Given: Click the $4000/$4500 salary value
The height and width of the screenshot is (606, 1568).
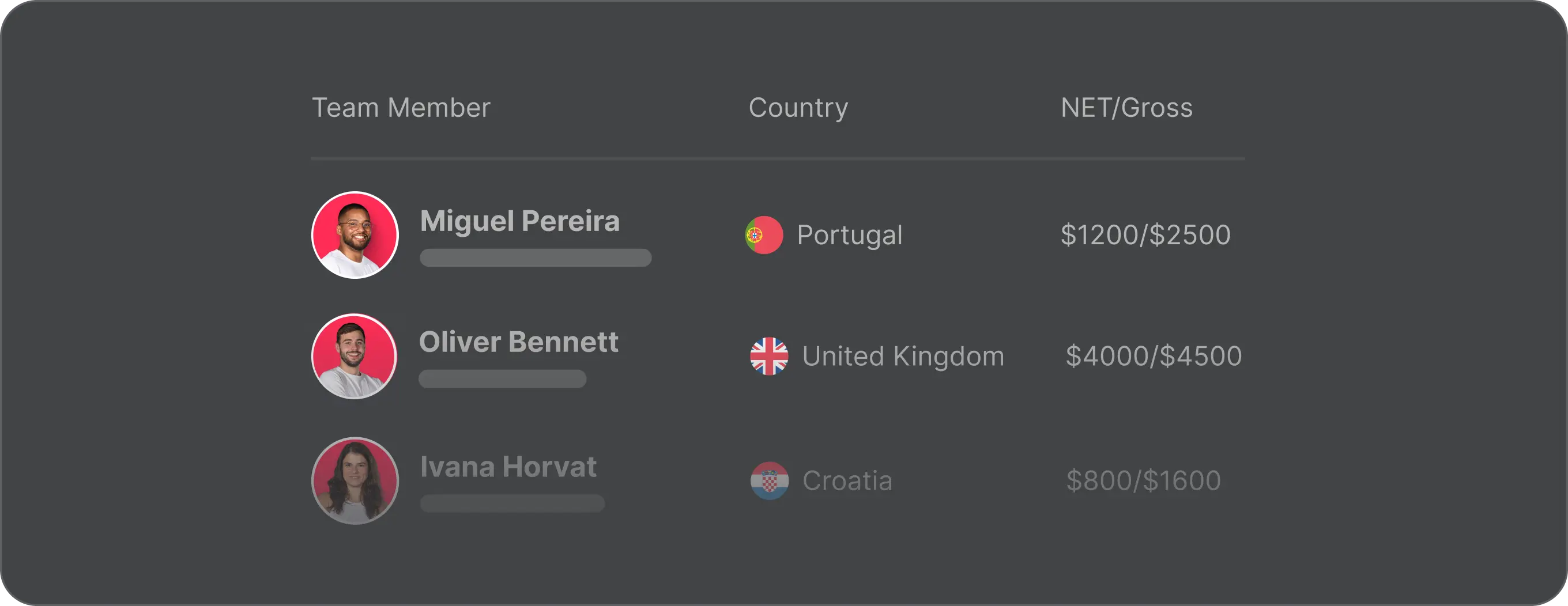Looking at the screenshot, I should click(x=1154, y=357).
